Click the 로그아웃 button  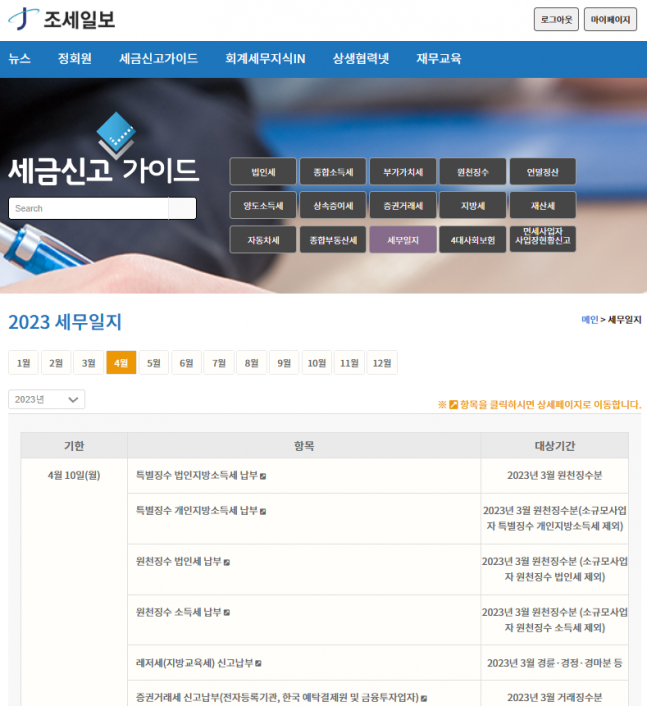556,19
